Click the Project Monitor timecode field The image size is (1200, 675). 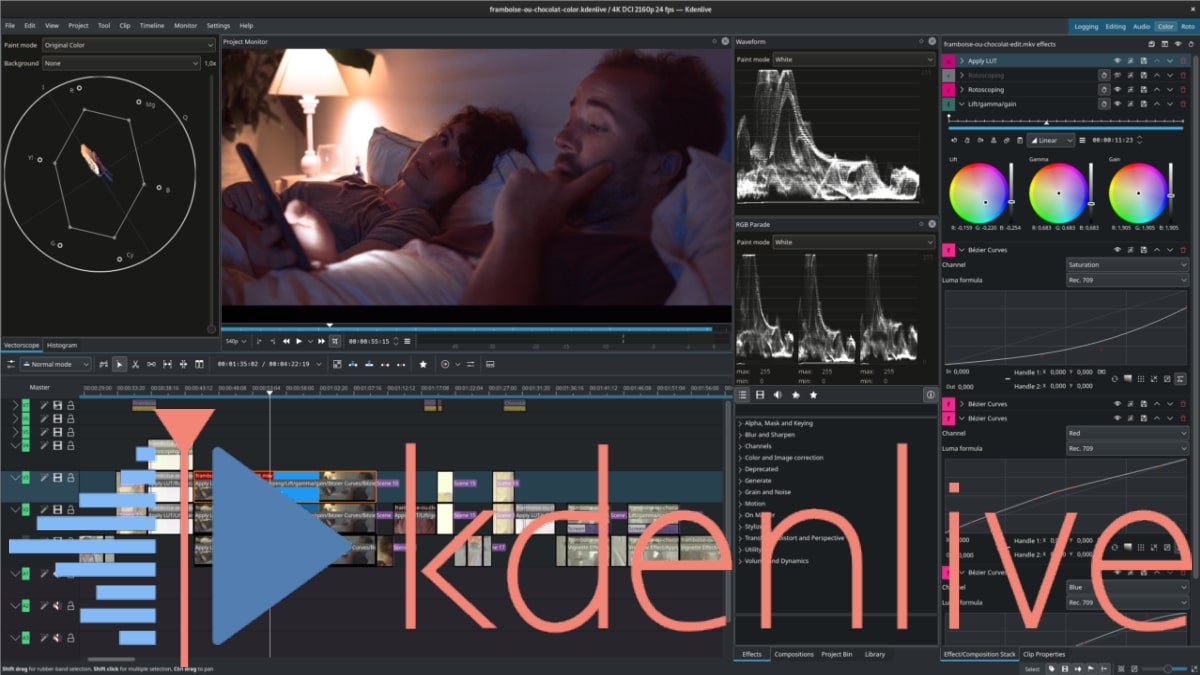(x=369, y=341)
